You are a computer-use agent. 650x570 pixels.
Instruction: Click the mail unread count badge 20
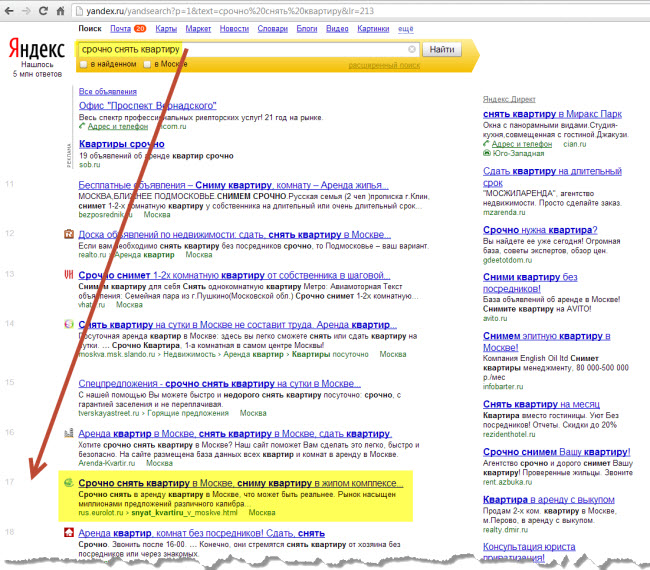[140, 29]
